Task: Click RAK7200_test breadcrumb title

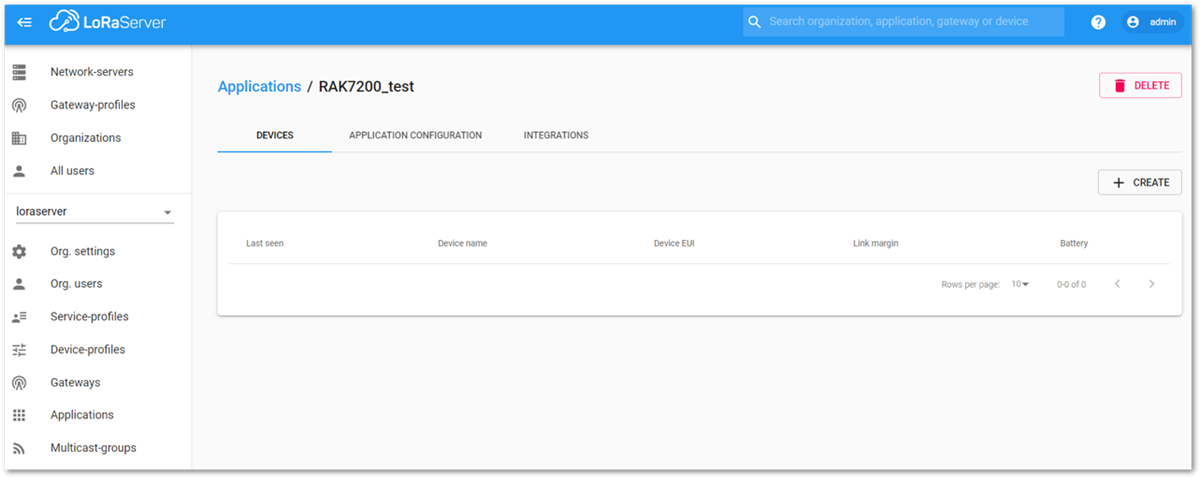Action: (366, 87)
